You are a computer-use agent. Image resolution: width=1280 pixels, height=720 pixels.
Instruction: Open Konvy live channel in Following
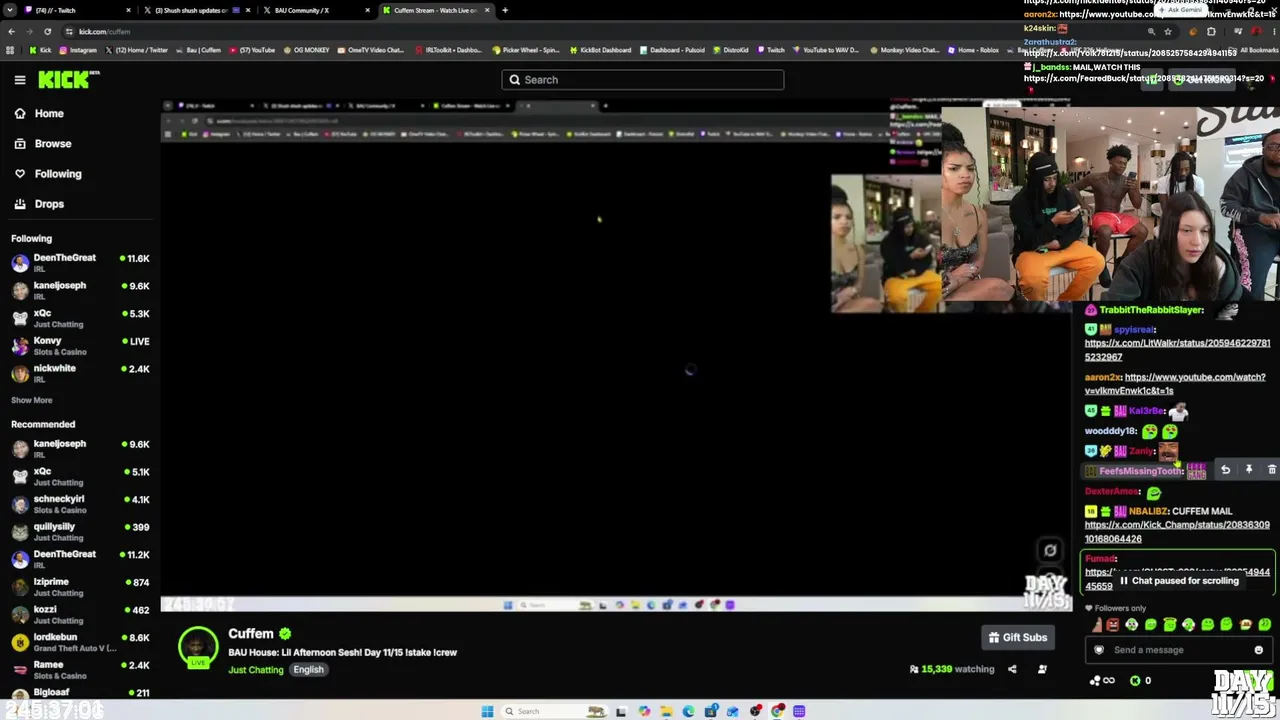click(x=80, y=345)
